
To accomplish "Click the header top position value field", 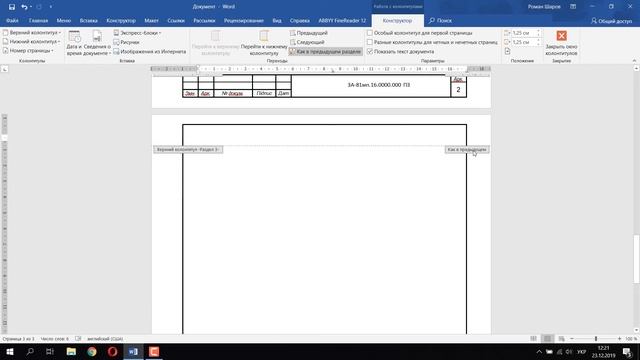I will point(523,33).
